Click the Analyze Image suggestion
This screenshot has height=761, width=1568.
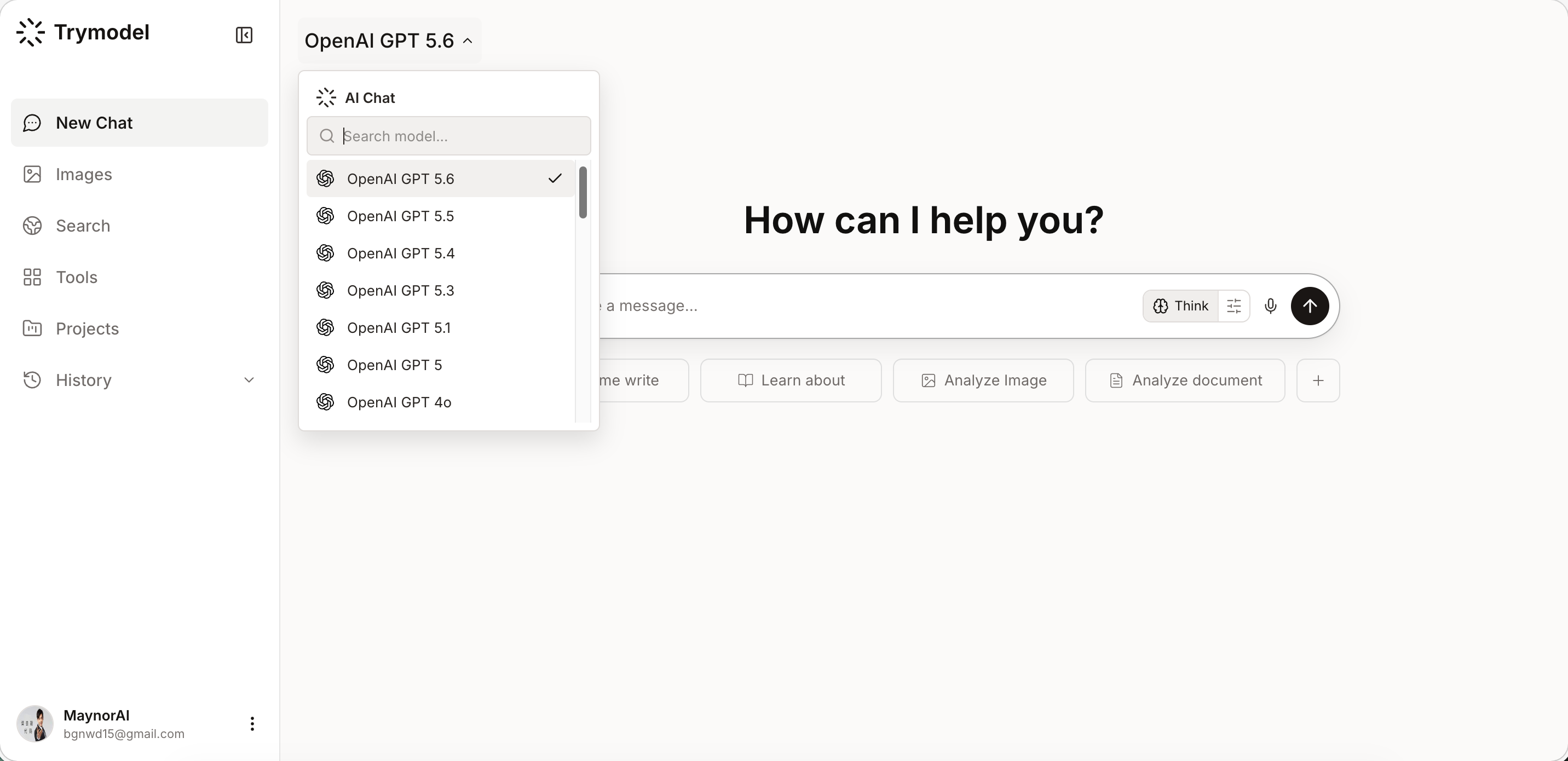(983, 380)
